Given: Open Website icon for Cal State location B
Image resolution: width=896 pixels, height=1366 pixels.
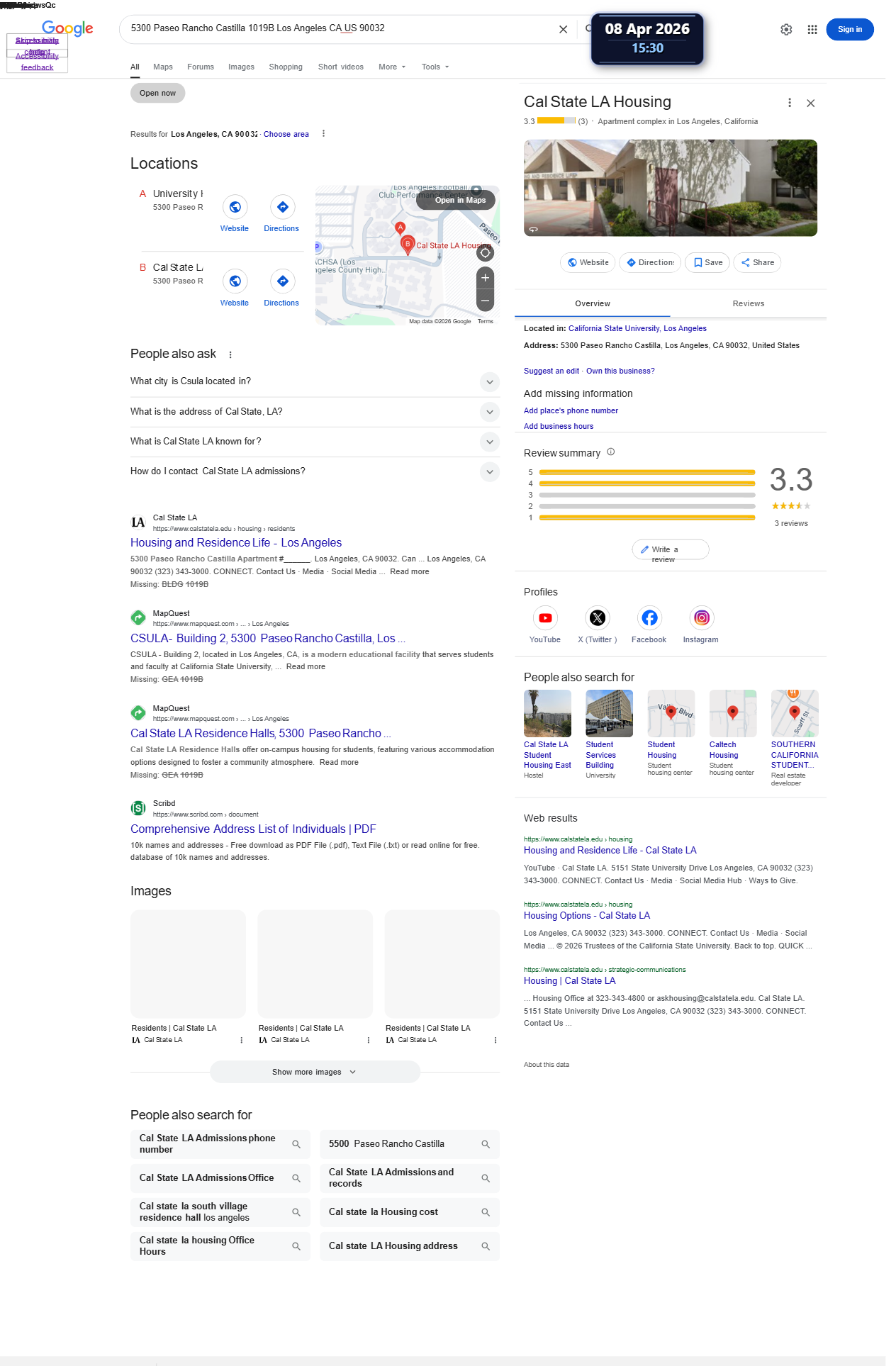Looking at the screenshot, I should tap(235, 281).
